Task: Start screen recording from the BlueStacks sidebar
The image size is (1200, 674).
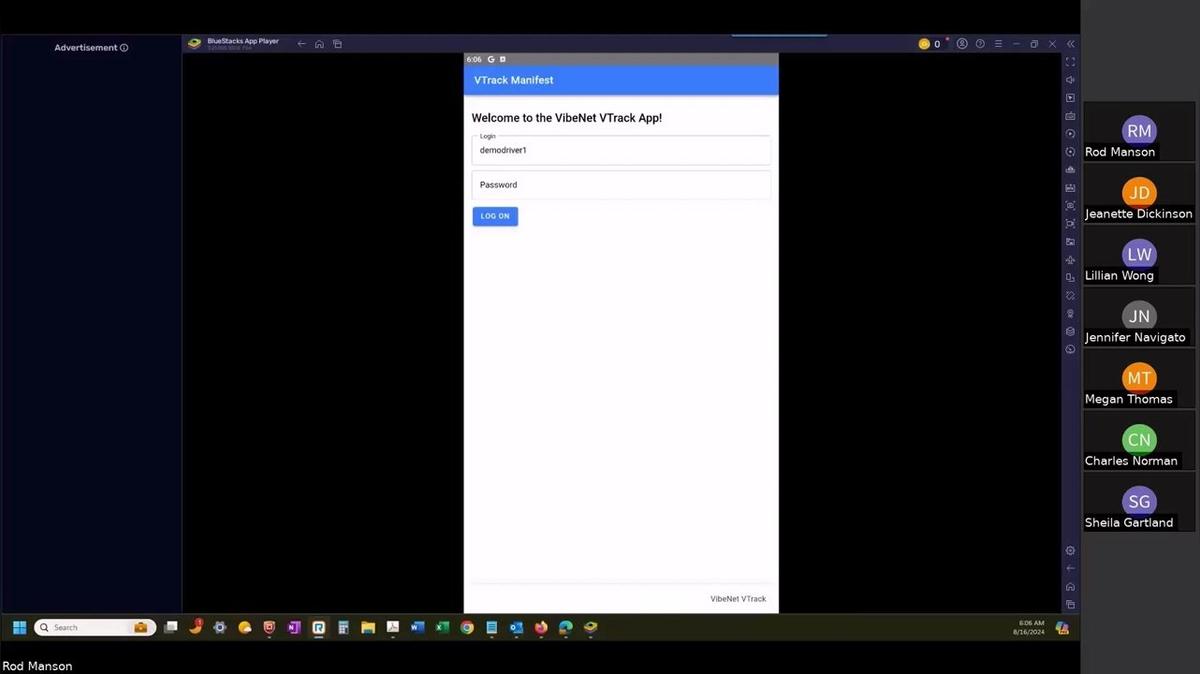Action: (1070, 133)
